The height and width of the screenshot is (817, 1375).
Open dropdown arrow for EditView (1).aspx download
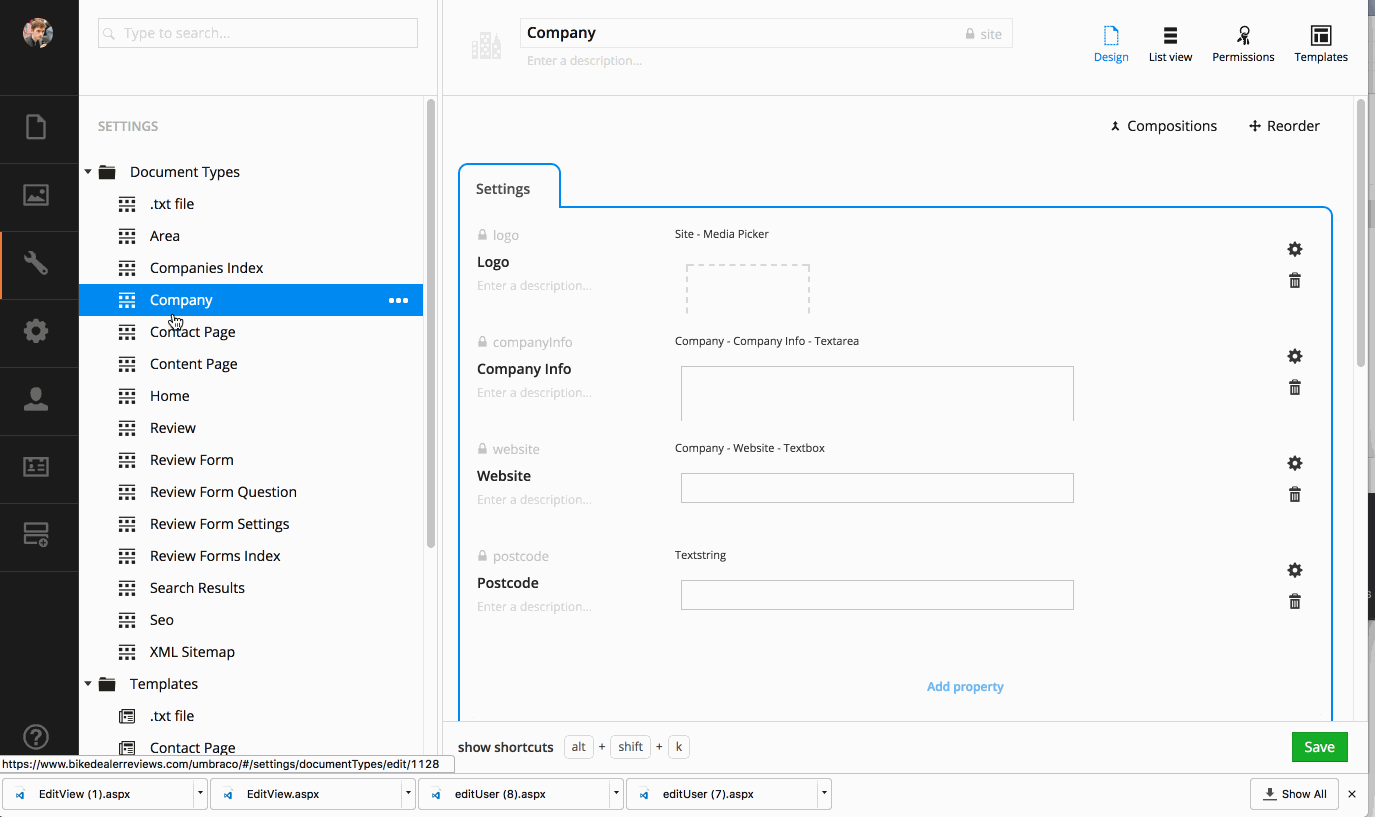click(200, 794)
